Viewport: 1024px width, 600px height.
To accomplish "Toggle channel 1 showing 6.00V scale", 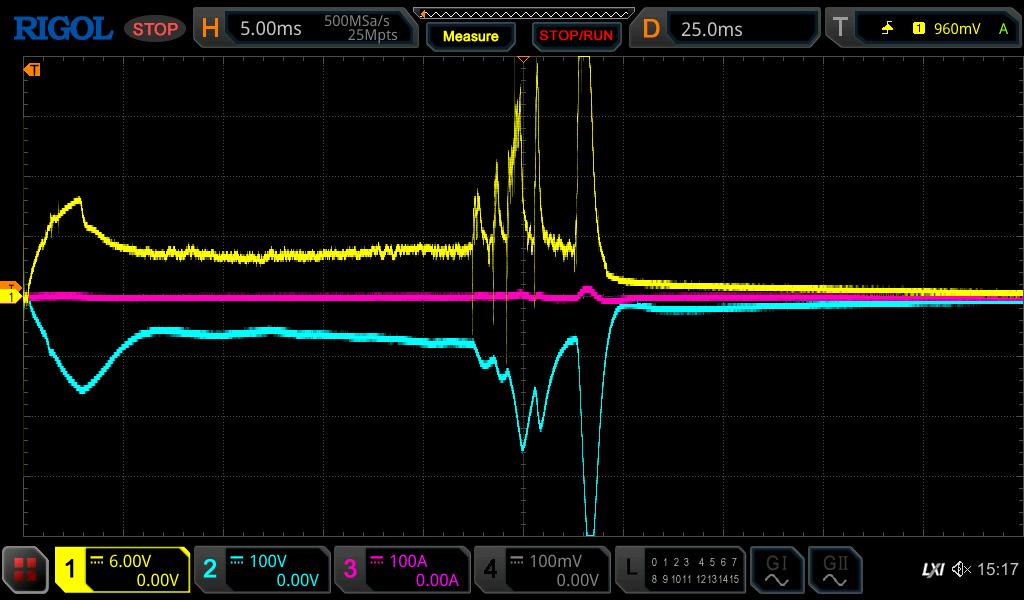I will pos(123,570).
